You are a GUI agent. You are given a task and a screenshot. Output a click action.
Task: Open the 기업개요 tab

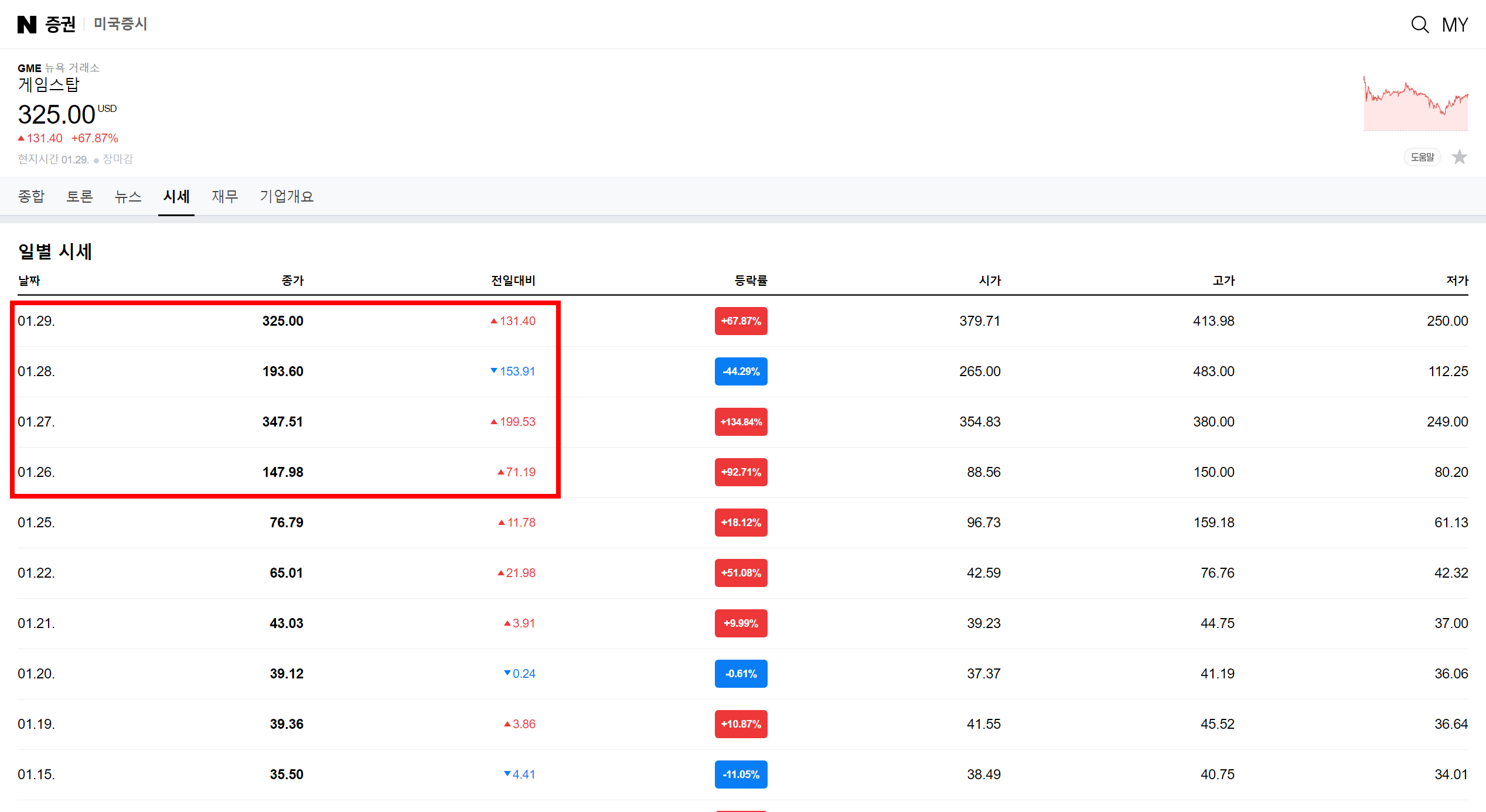pos(287,196)
